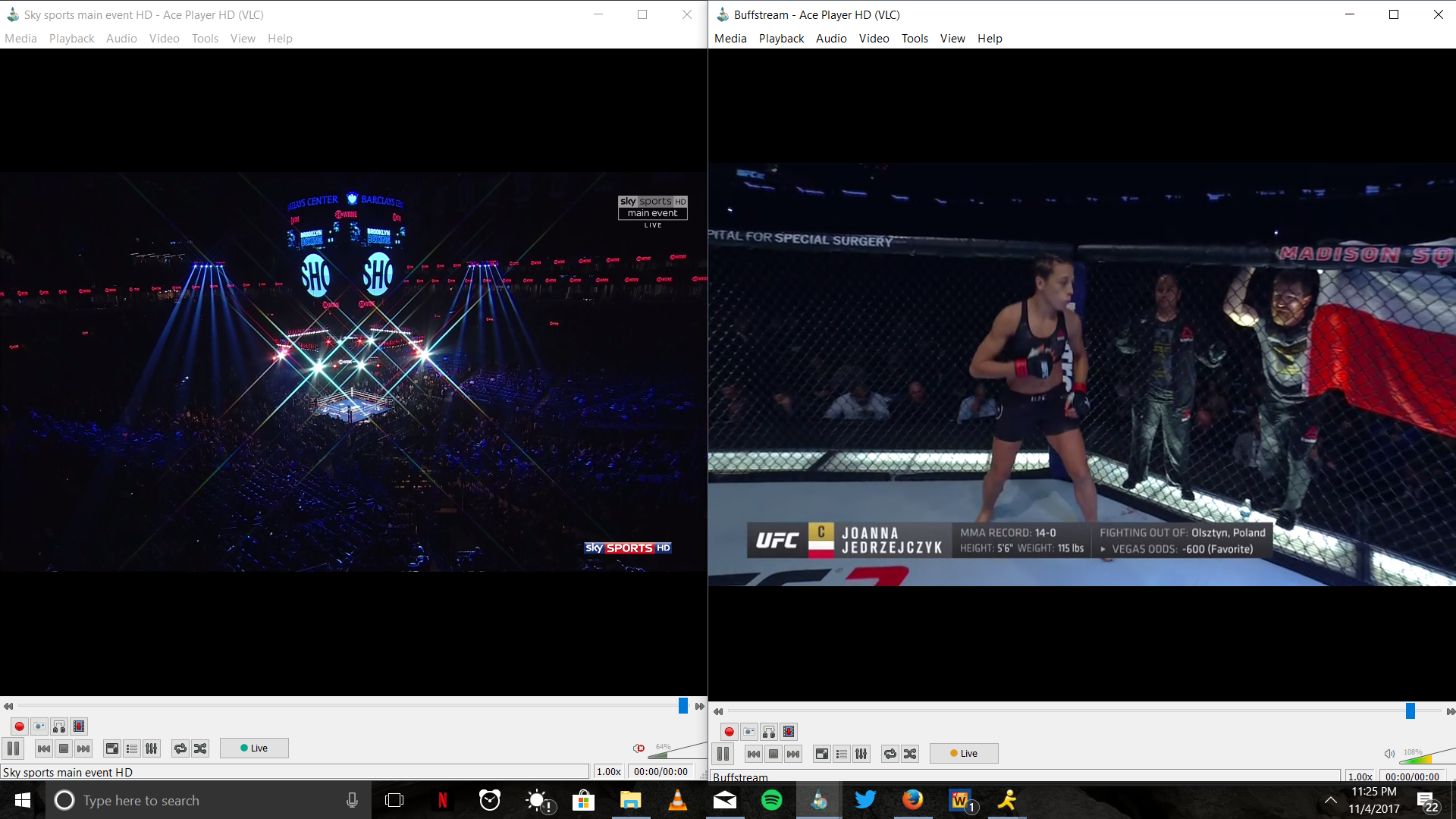Stop playback in Buffstream window
The image size is (1456, 819).
773,754
